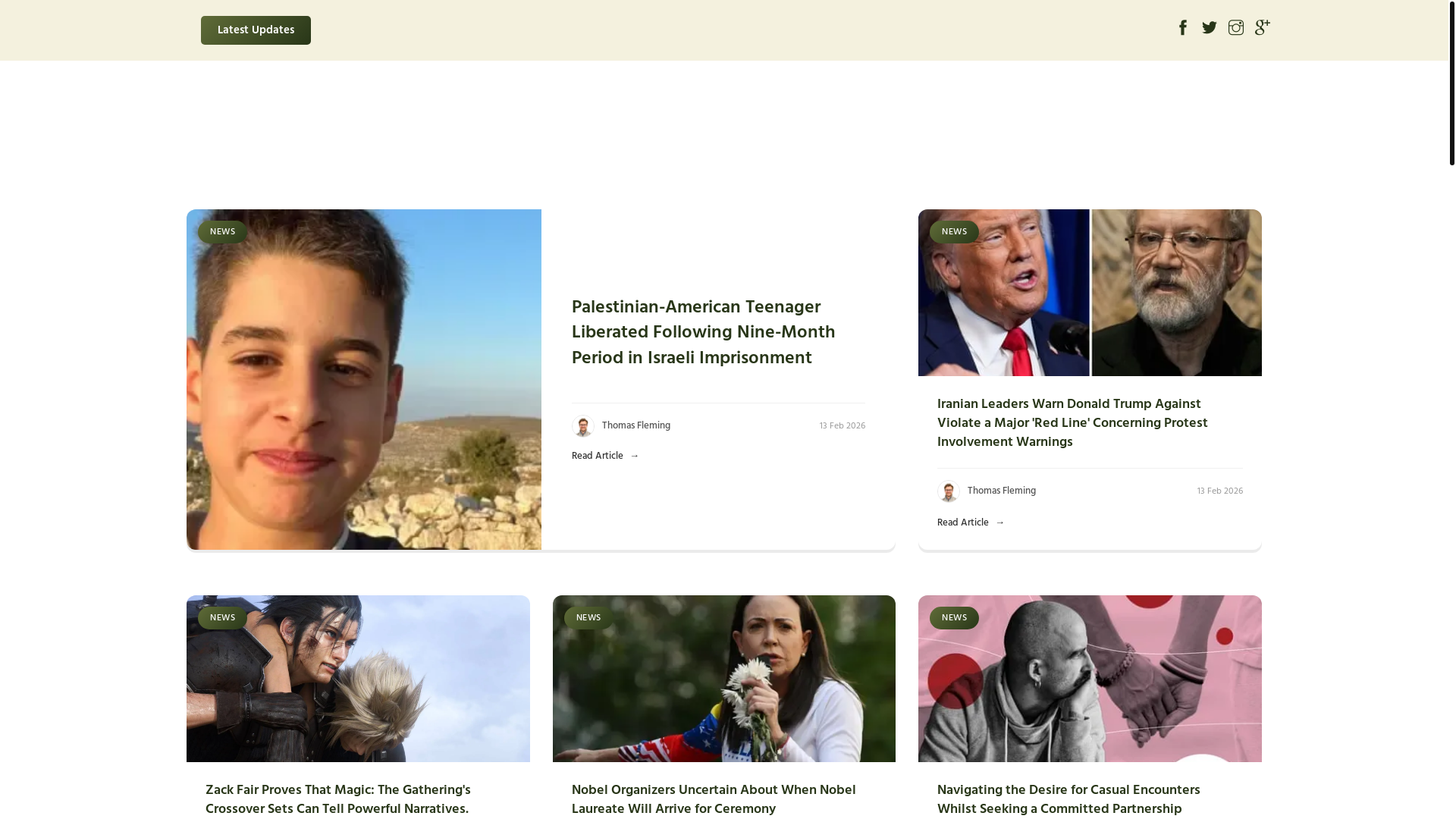
Task: Click the Zack Fair game artwork thumbnail
Action: tap(358, 679)
